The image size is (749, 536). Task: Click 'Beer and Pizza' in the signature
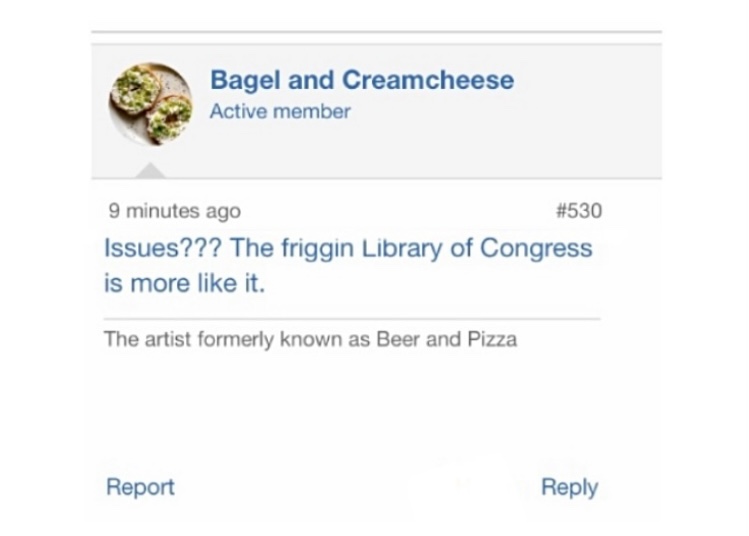click(447, 339)
